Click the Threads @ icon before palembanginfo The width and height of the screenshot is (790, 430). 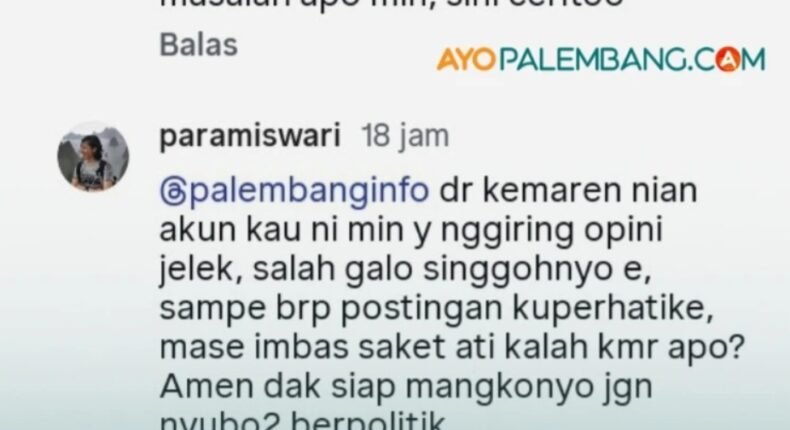click(172, 192)
